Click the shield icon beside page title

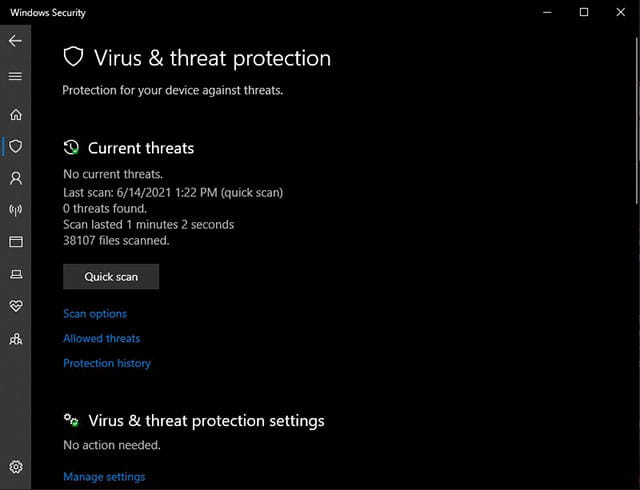73,57
